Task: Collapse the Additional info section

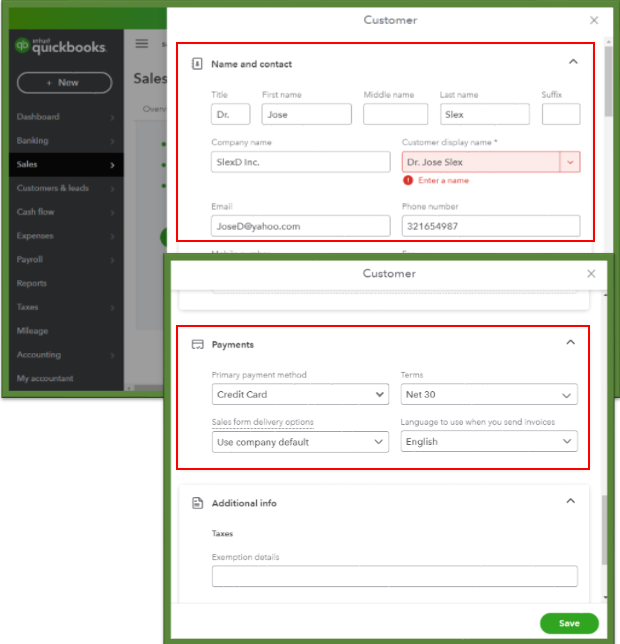Action: coord(570,501)
